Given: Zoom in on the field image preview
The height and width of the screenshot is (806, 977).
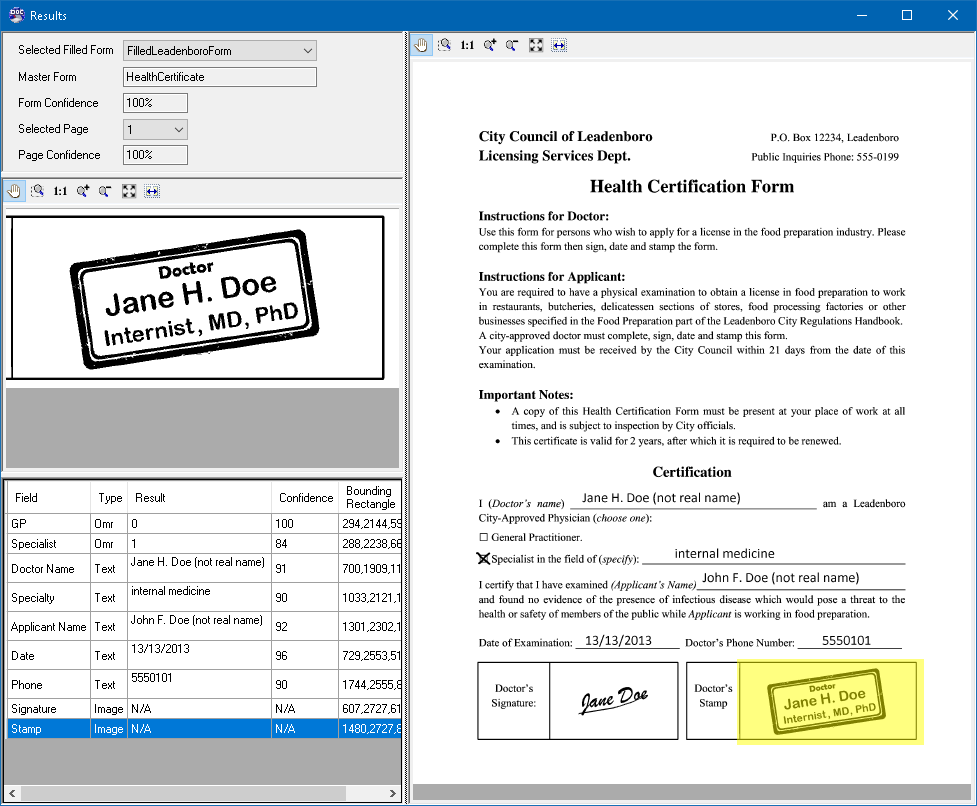Looking at the screenshot, I should click(x=83, y=191).
